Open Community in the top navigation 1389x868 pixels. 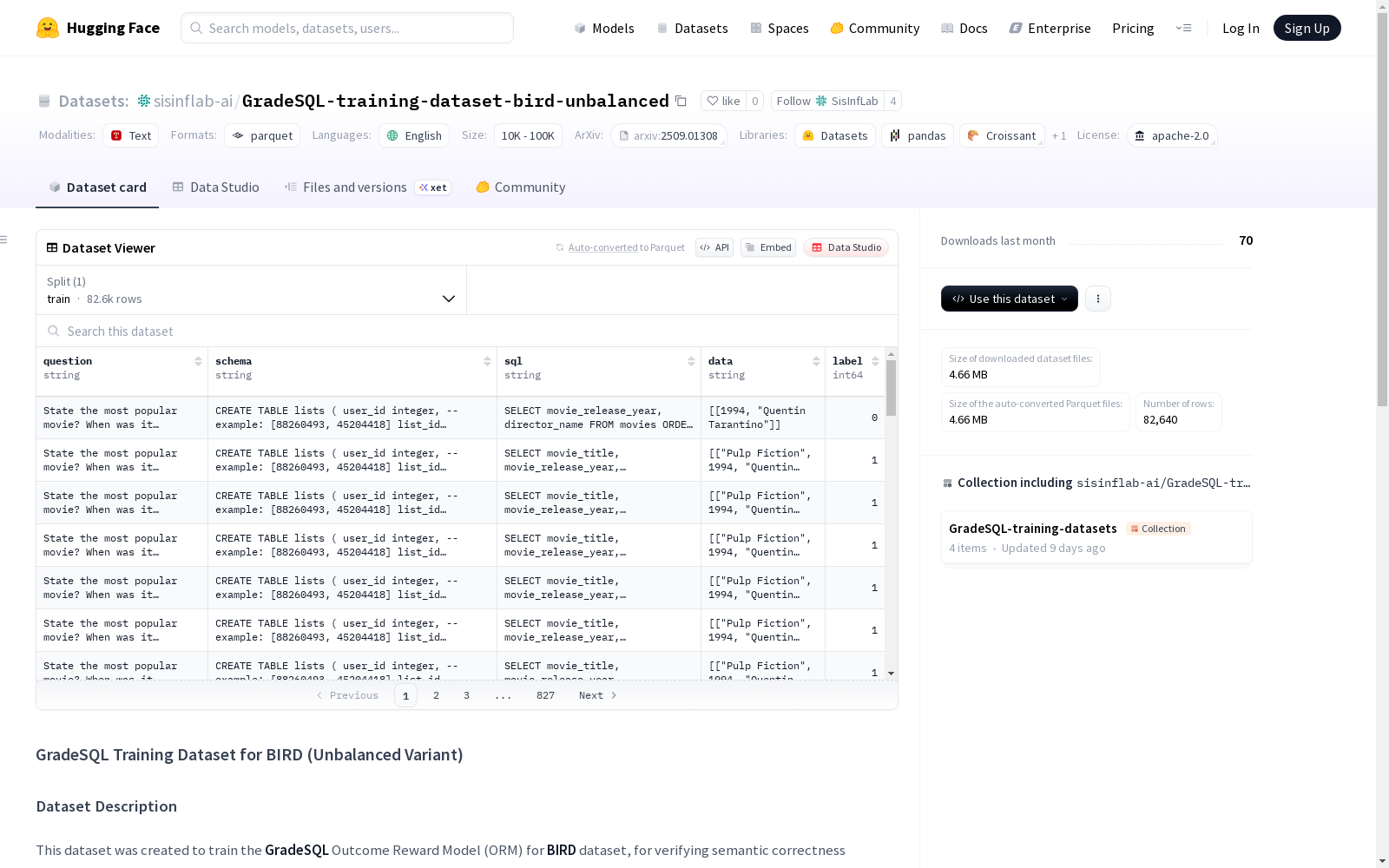coord(875,28)
